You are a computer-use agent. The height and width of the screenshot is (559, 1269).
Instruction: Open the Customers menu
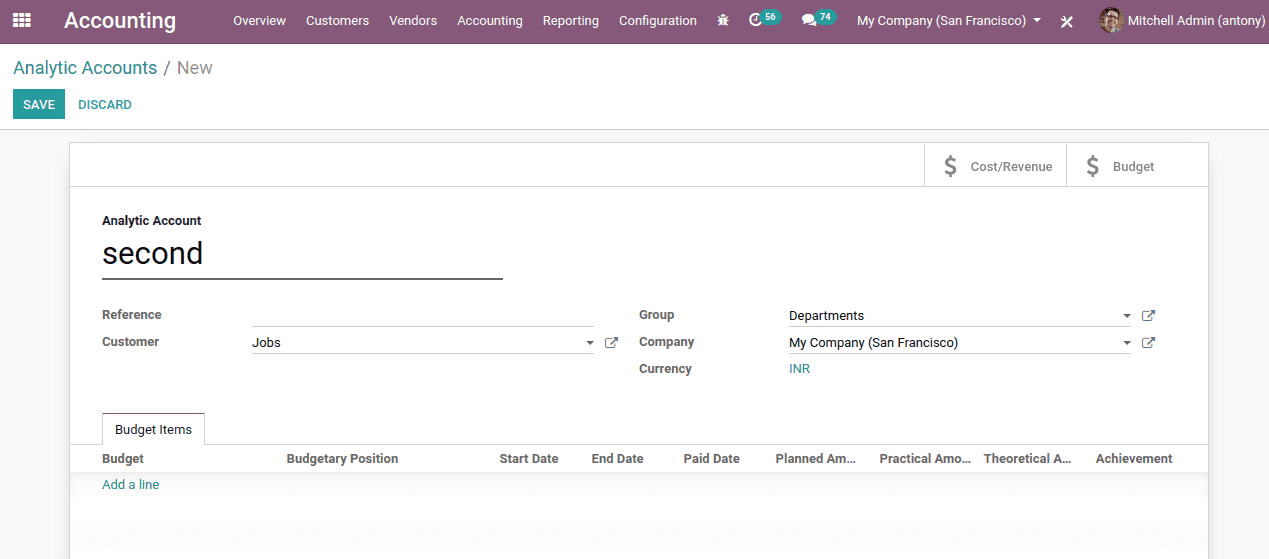click(337, 20)
